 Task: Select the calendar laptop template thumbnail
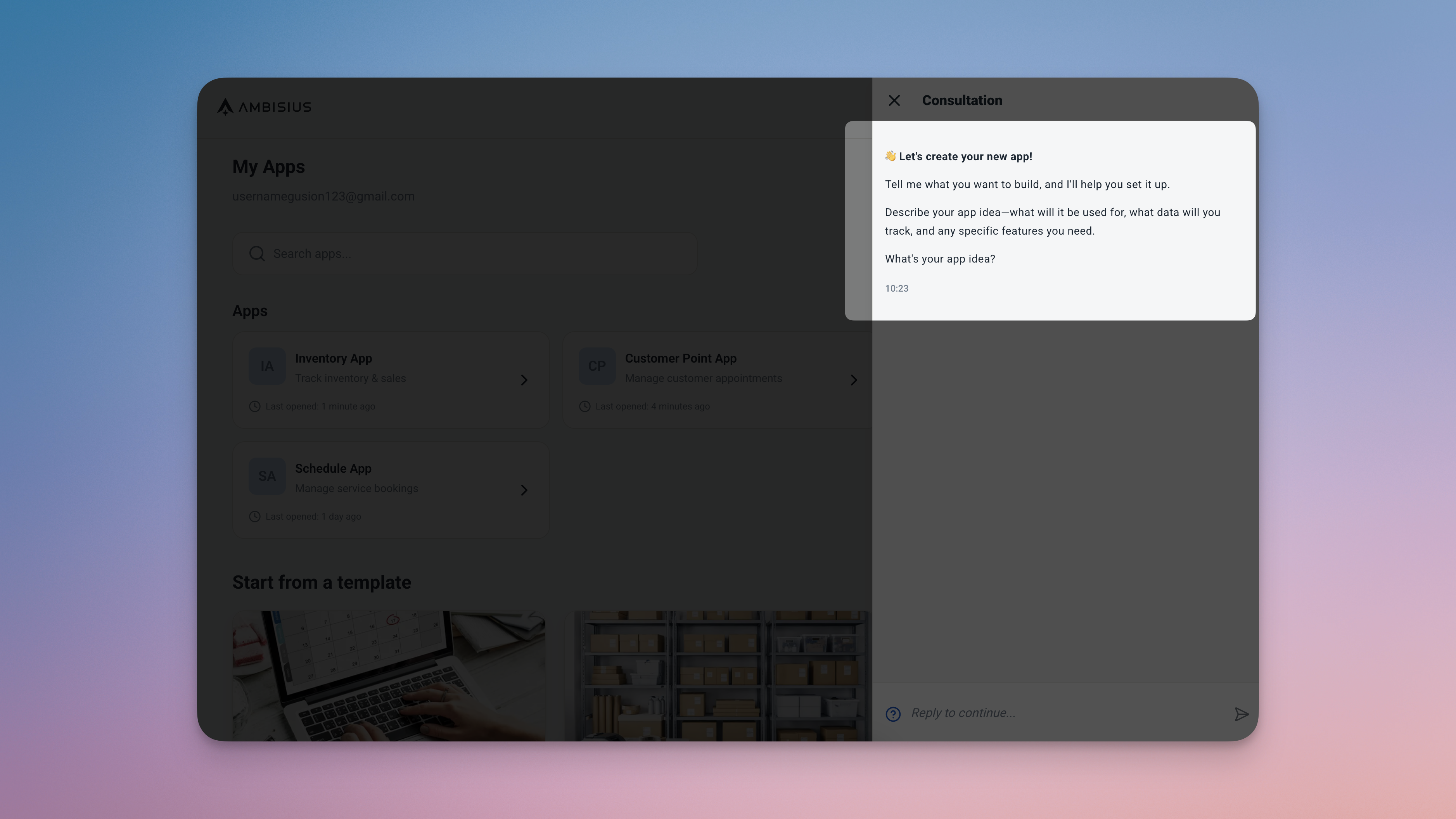tap(389, 676)
